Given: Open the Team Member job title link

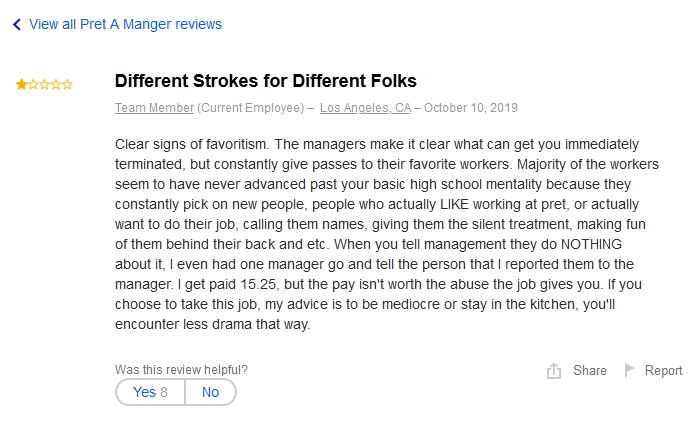Looking at the screenshot, I should click(x=154, y=108).
